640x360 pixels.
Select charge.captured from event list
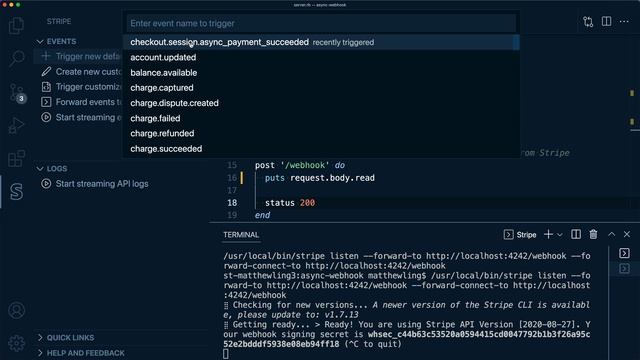coord(321,88)
